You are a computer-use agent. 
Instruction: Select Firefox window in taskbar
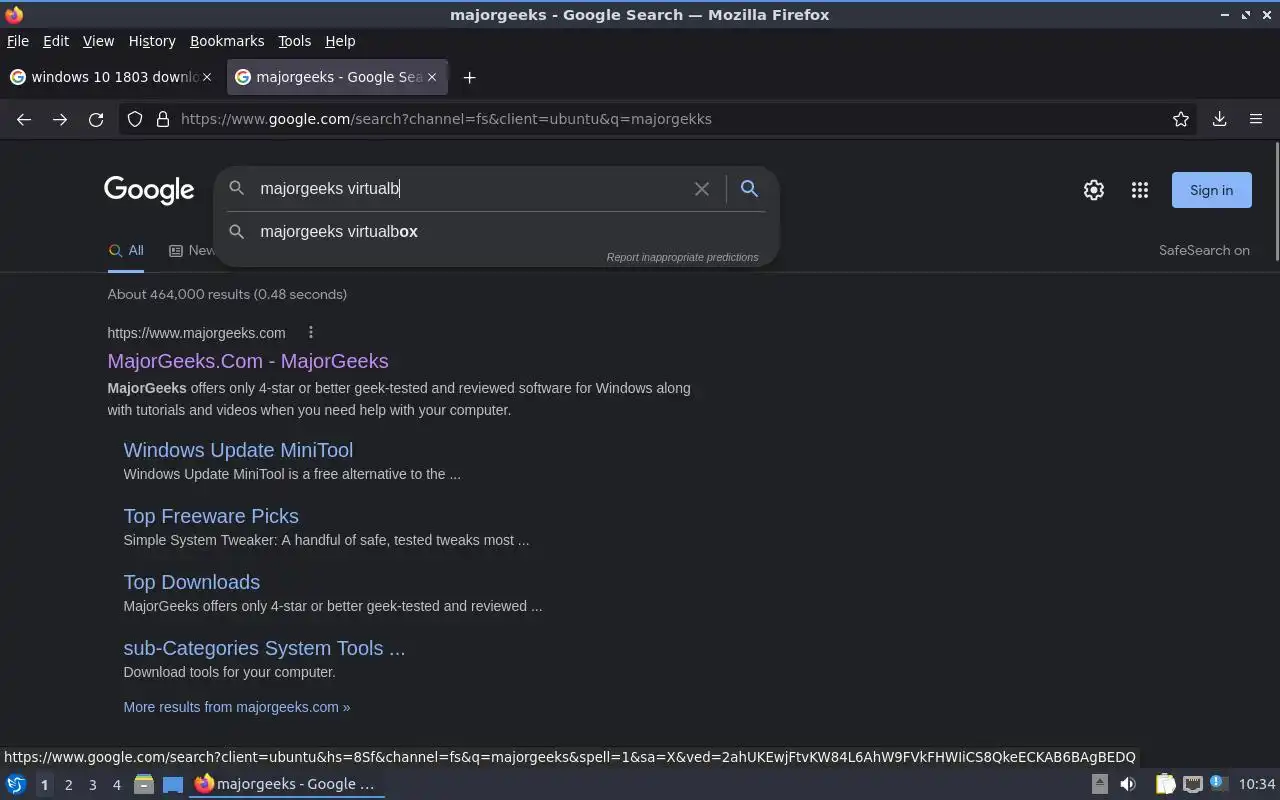point(286,784)
